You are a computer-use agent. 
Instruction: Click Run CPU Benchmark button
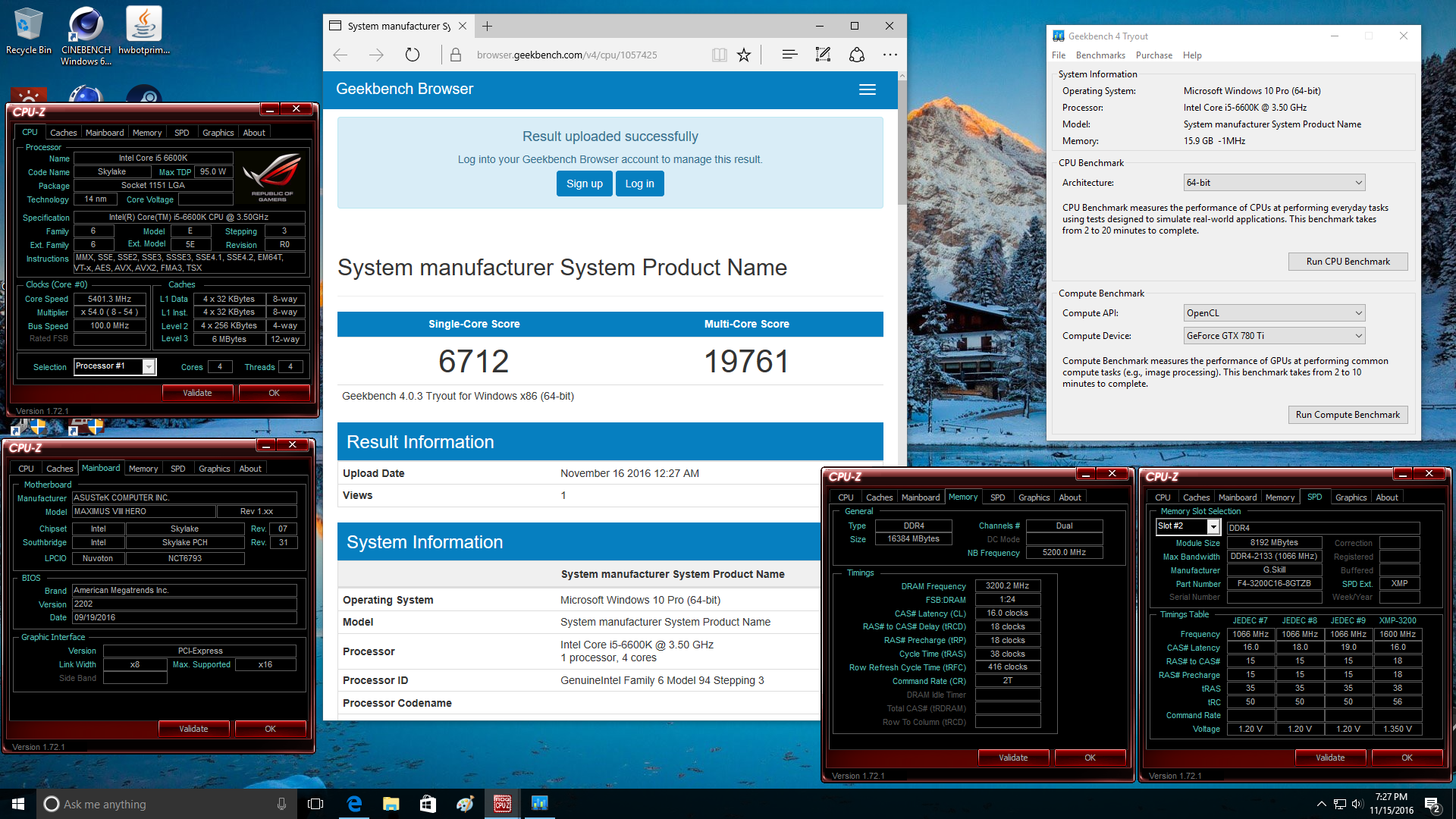coord(1348,262)
